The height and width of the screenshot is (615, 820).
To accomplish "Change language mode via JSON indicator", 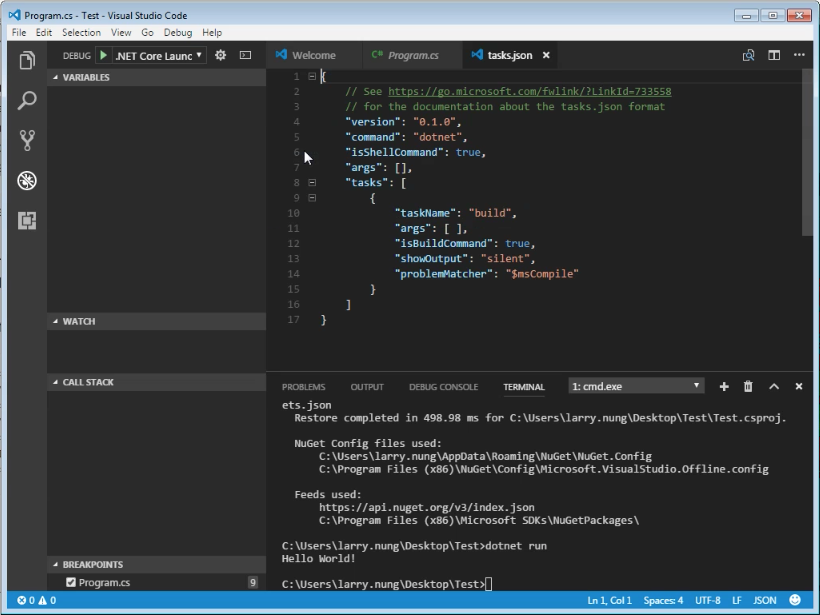I will (x=765, y=600).
